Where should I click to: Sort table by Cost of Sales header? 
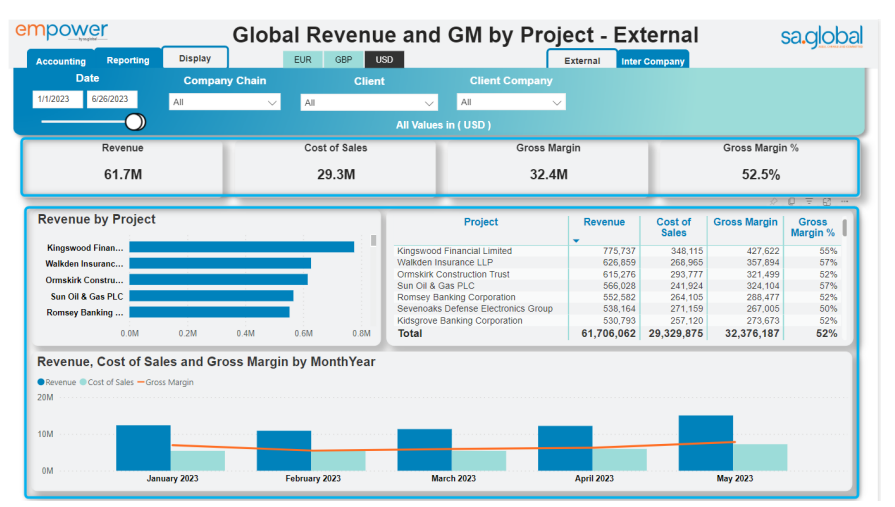point(674,227)
